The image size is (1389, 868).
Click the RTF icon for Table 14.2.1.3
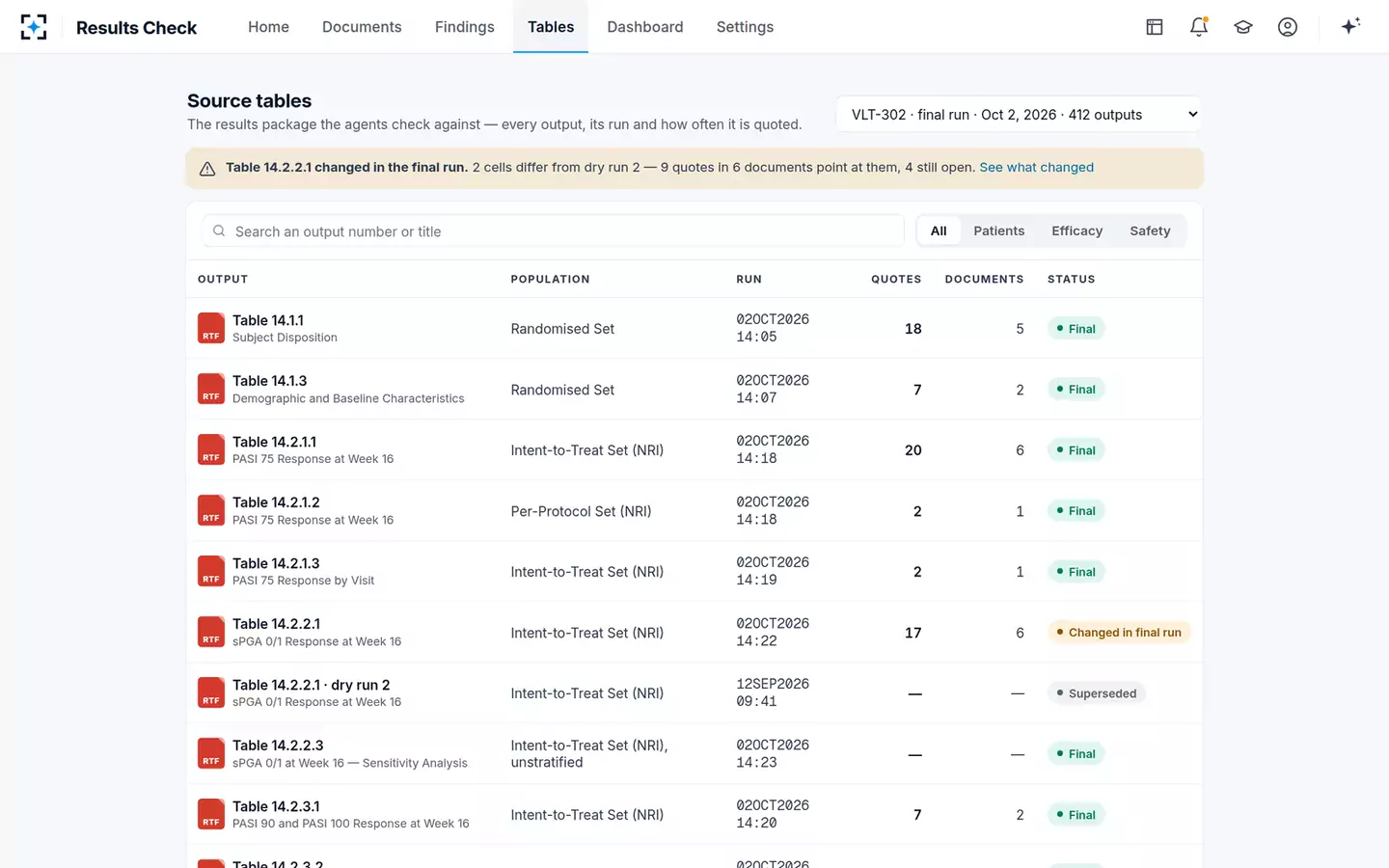tap(211, 571)
